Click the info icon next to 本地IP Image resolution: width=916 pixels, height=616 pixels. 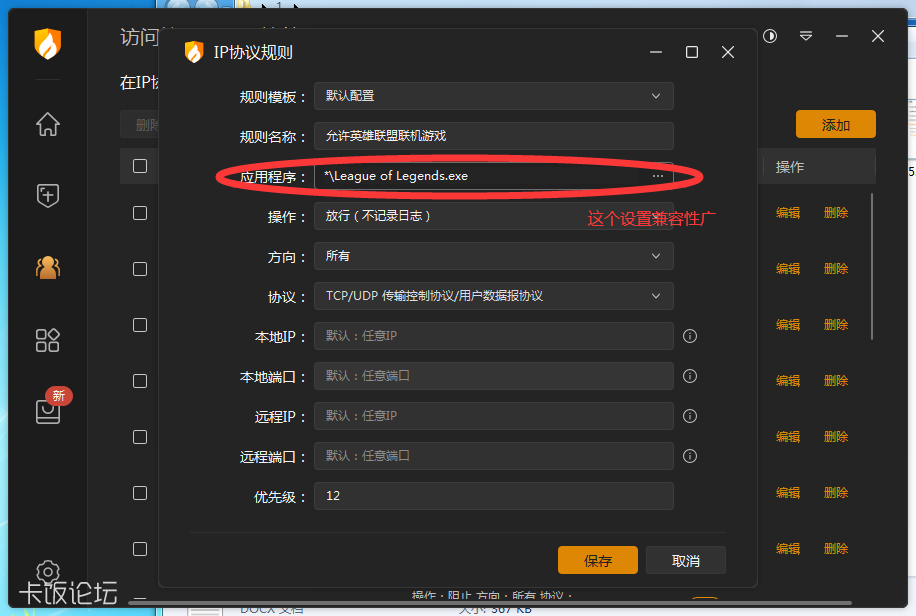pos(690,336)
